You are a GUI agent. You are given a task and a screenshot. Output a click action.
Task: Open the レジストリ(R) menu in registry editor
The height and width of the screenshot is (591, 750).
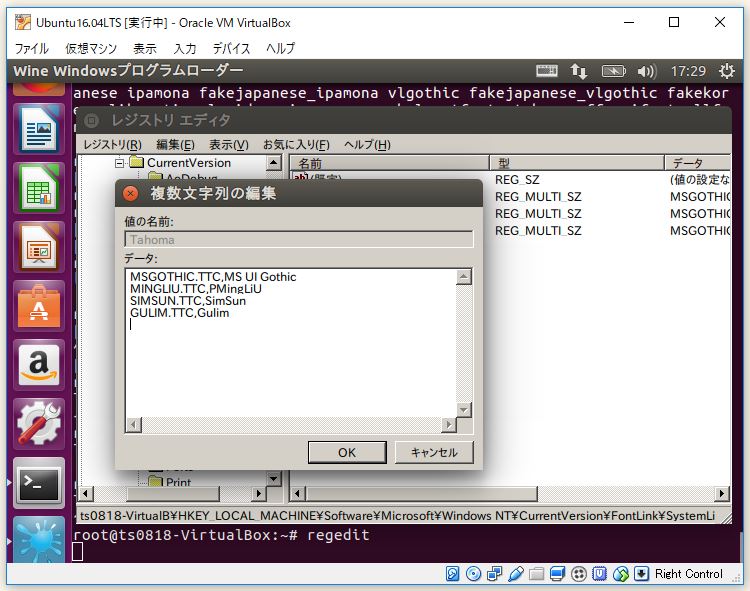112,144
